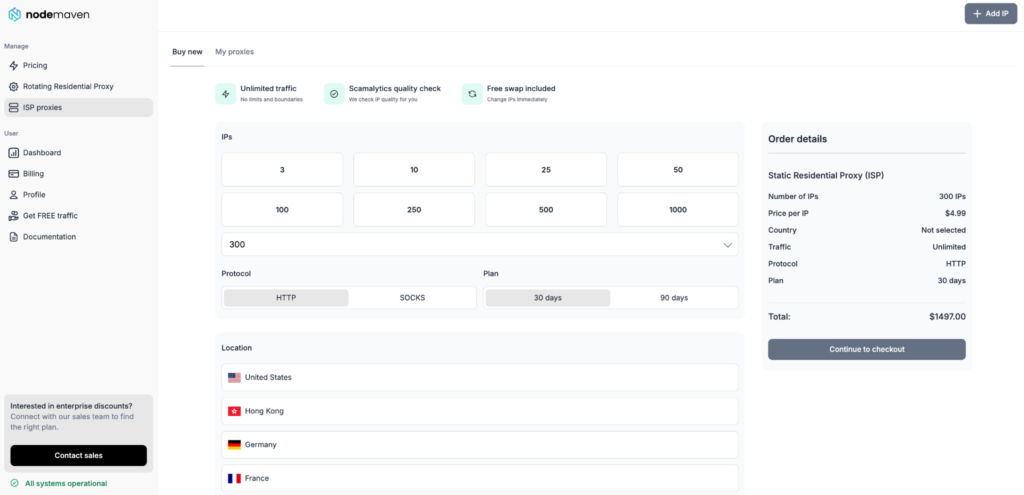1024x495 pixels.
Task: Click the $4.99 price per IP
Action: point(955,214)
